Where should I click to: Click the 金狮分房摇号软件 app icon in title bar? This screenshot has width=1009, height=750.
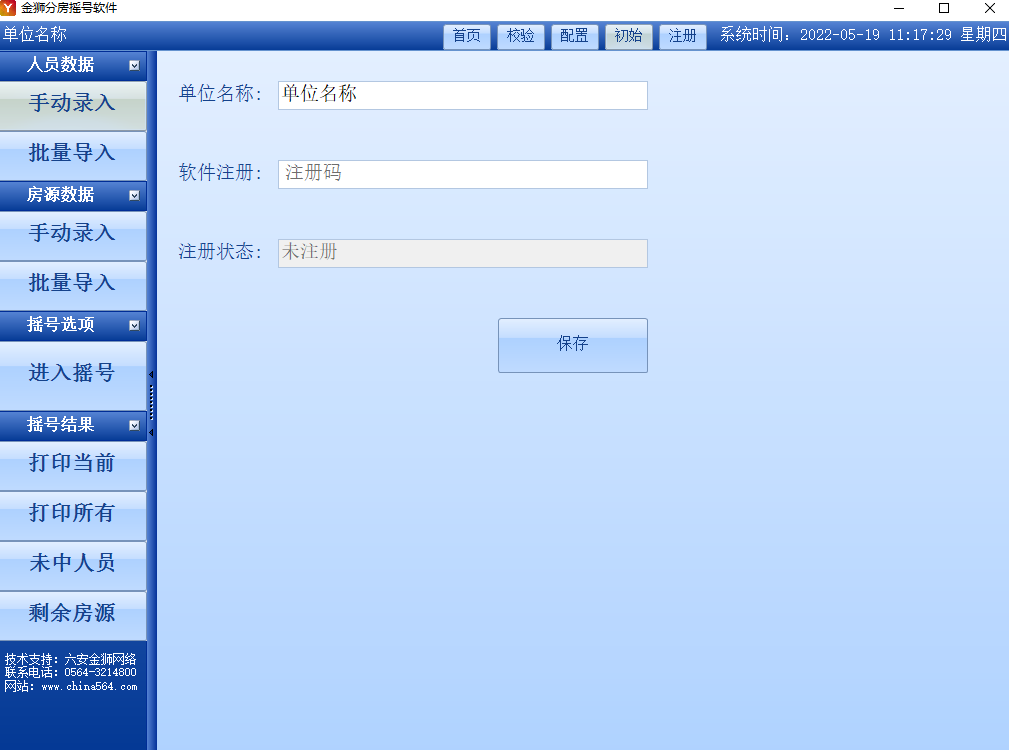[8, 8]
